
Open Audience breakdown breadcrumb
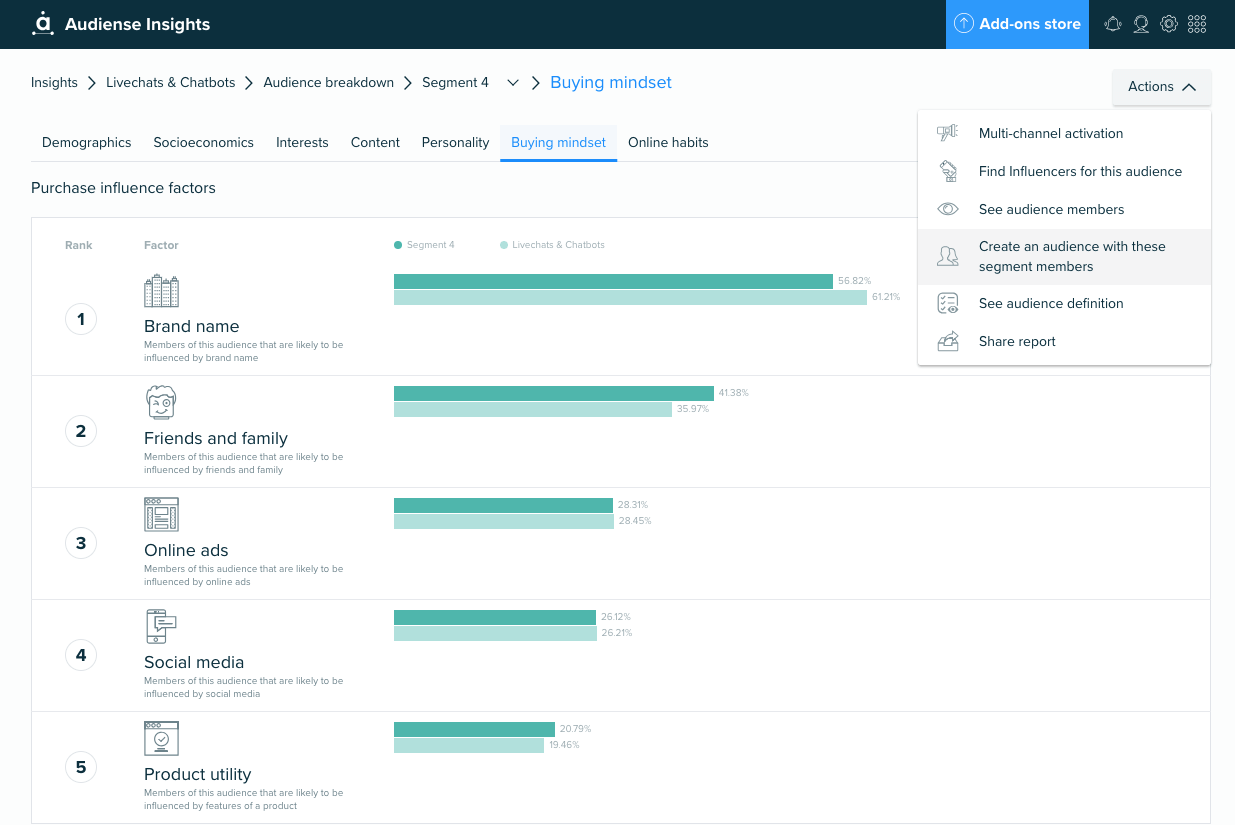point(329,83)
